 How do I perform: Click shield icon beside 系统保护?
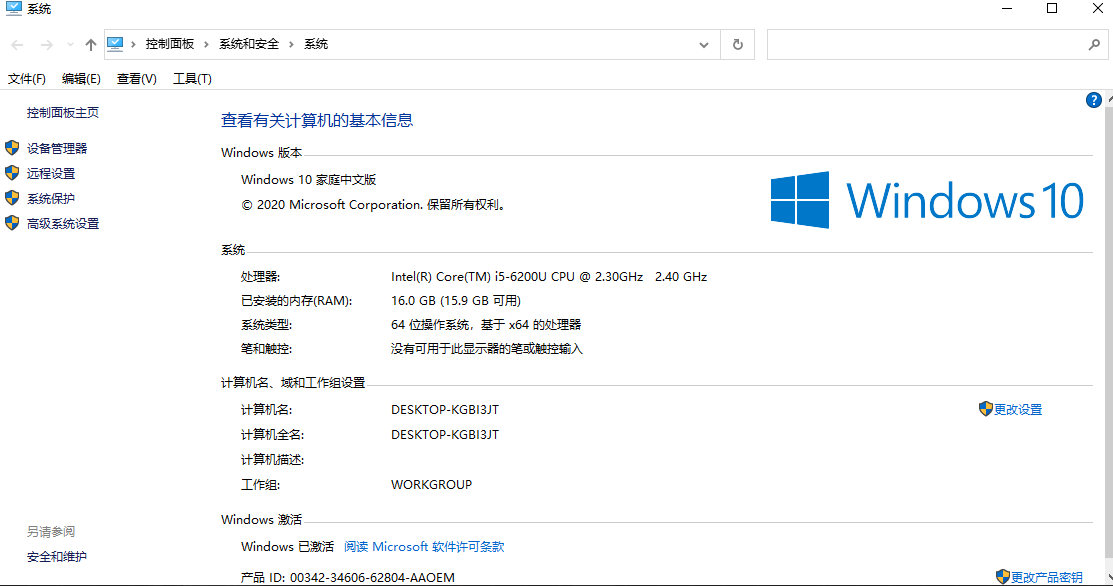click(12, 198)
